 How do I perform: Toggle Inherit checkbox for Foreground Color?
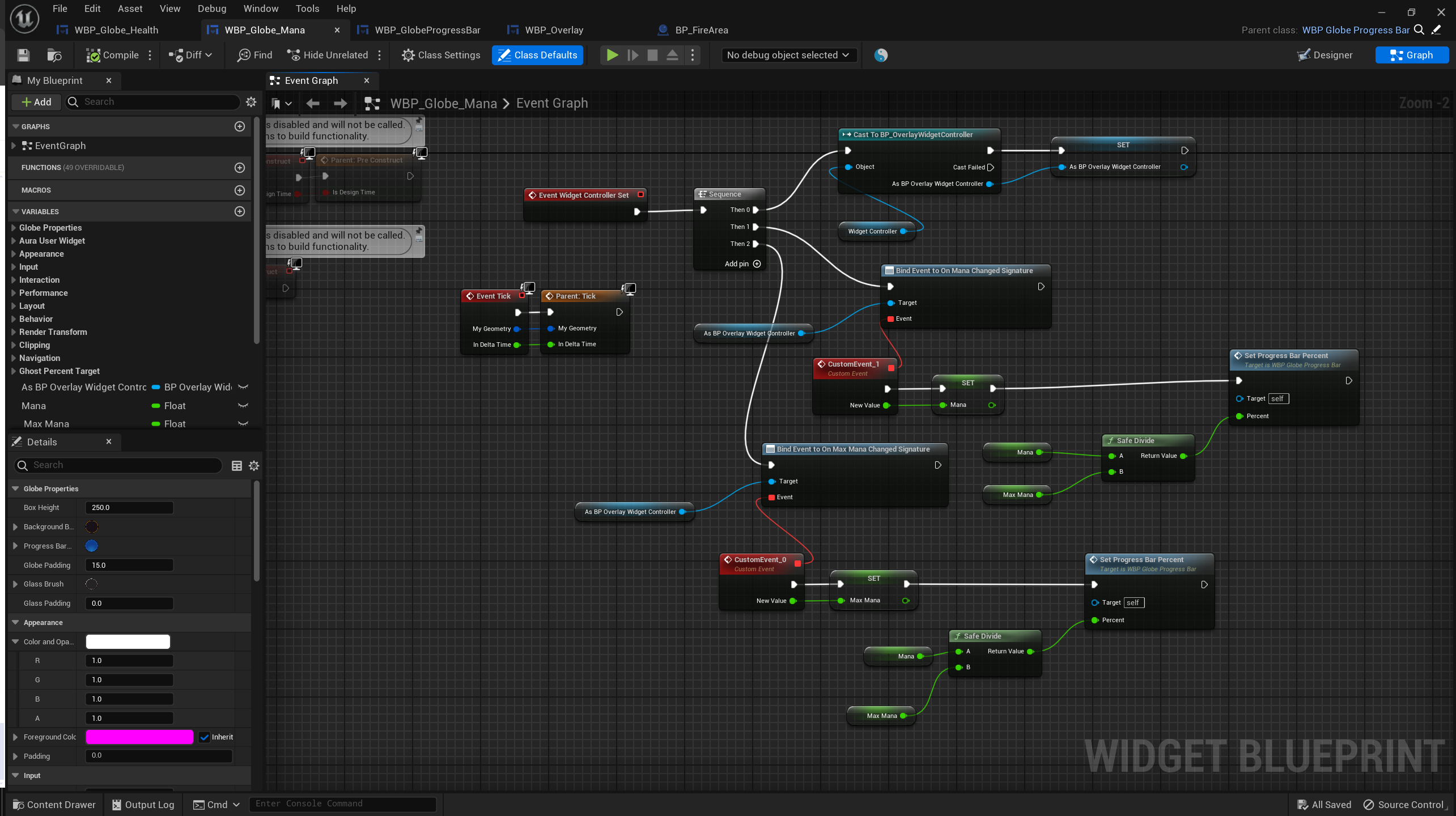tap(205, 737)
